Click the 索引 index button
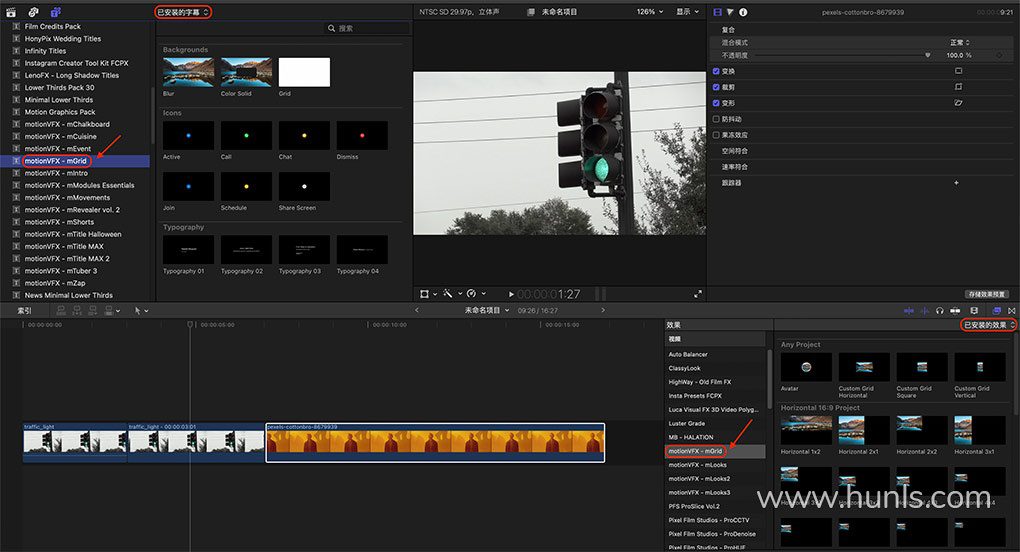Viewport: 1020px width, 552px height. (x=24, y=311)
